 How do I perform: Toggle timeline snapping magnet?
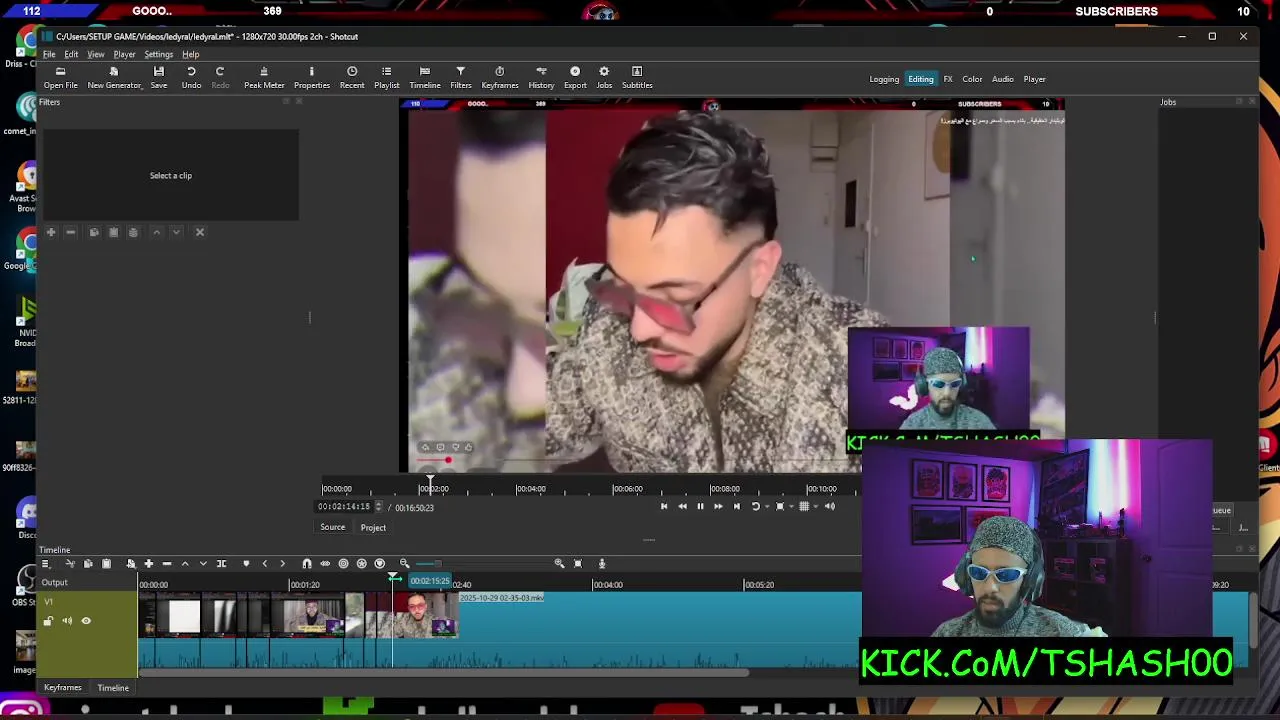pyautogui.click(x=307, y=564)
